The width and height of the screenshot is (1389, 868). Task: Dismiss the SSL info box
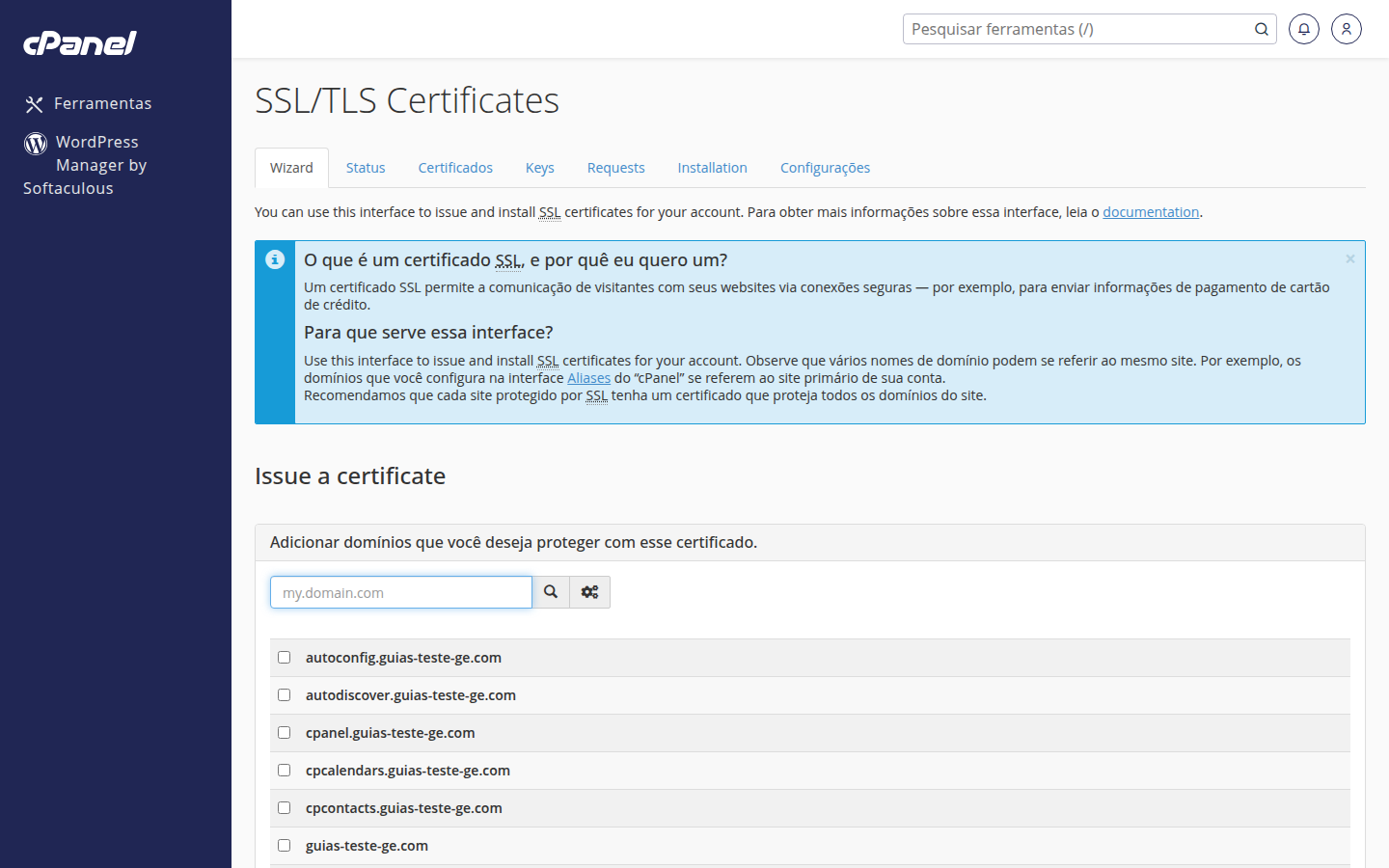[x=1350, y=258]
